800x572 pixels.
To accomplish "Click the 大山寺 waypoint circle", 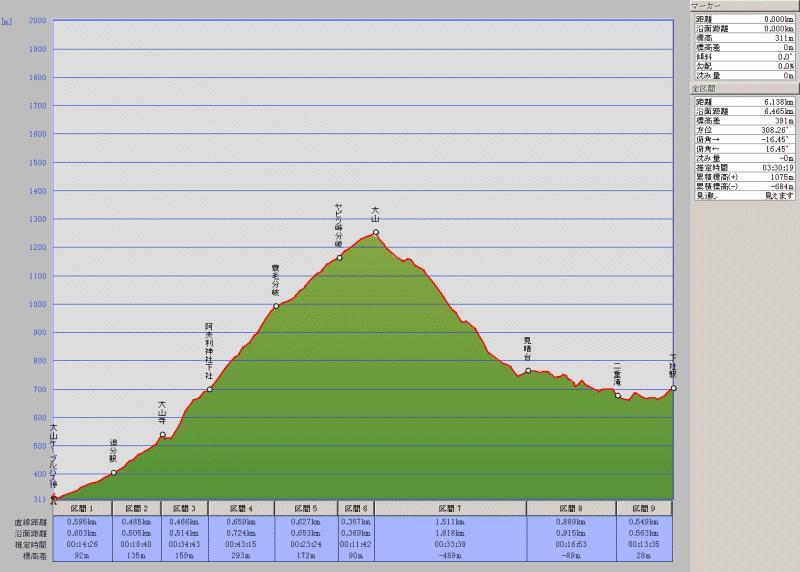I will point(163,435).
